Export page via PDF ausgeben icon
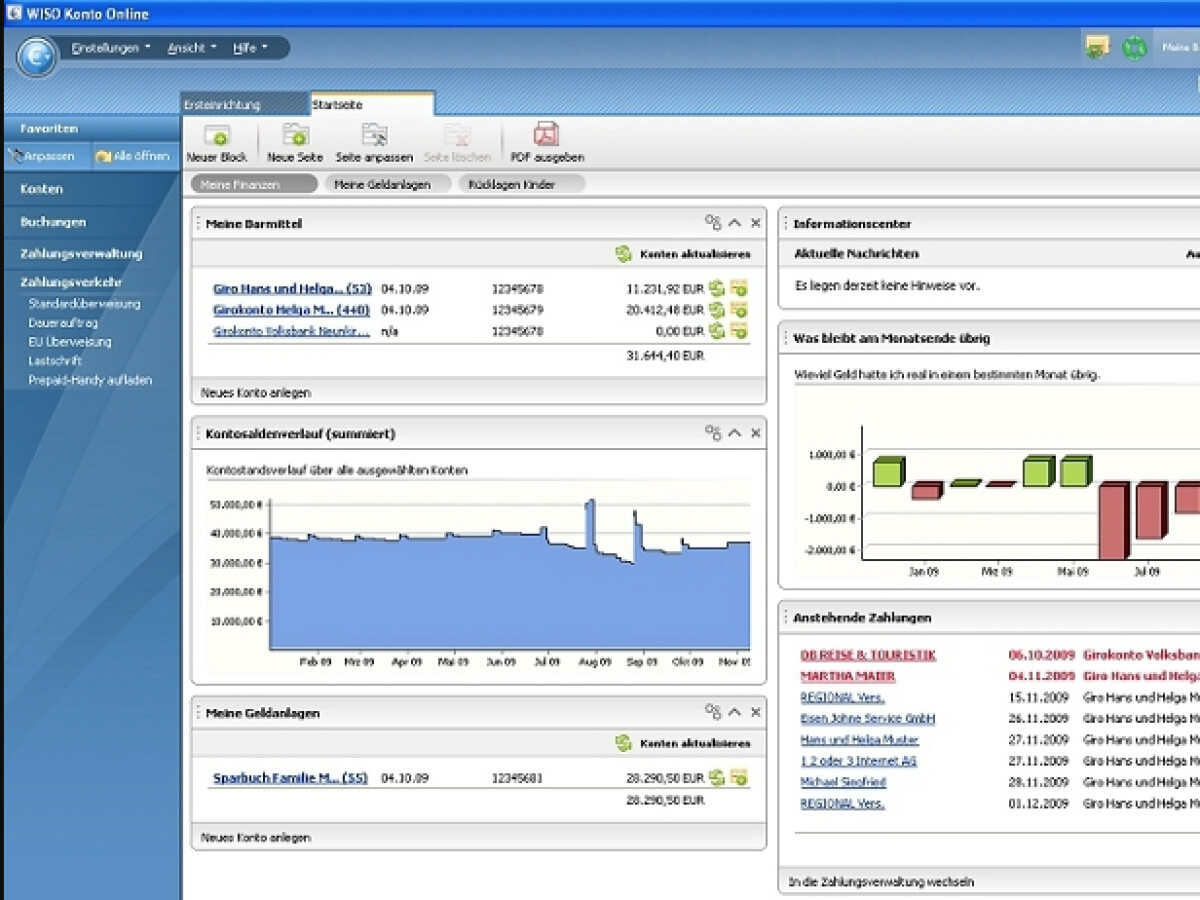 (546, 136)
